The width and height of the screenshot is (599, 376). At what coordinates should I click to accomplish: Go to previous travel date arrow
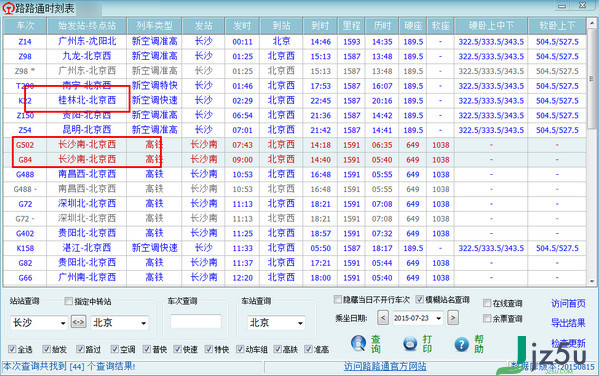[x=383, y=318]
